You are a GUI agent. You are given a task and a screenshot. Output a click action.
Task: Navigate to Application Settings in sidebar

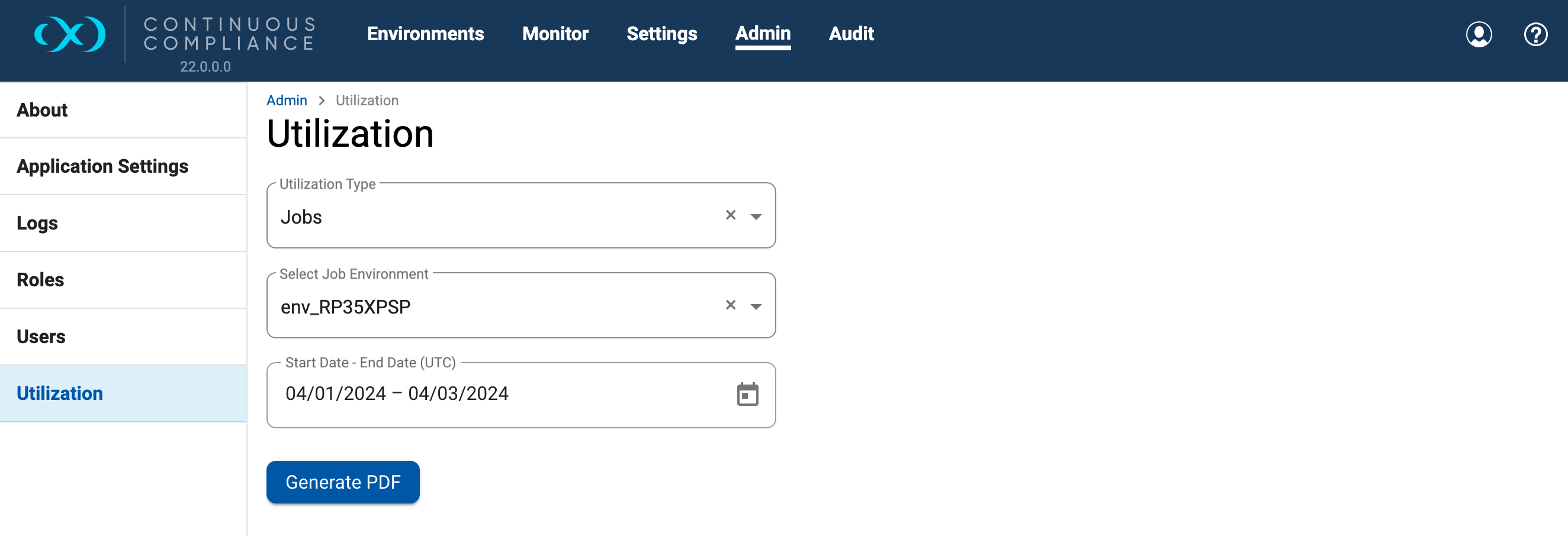(102, 167)
